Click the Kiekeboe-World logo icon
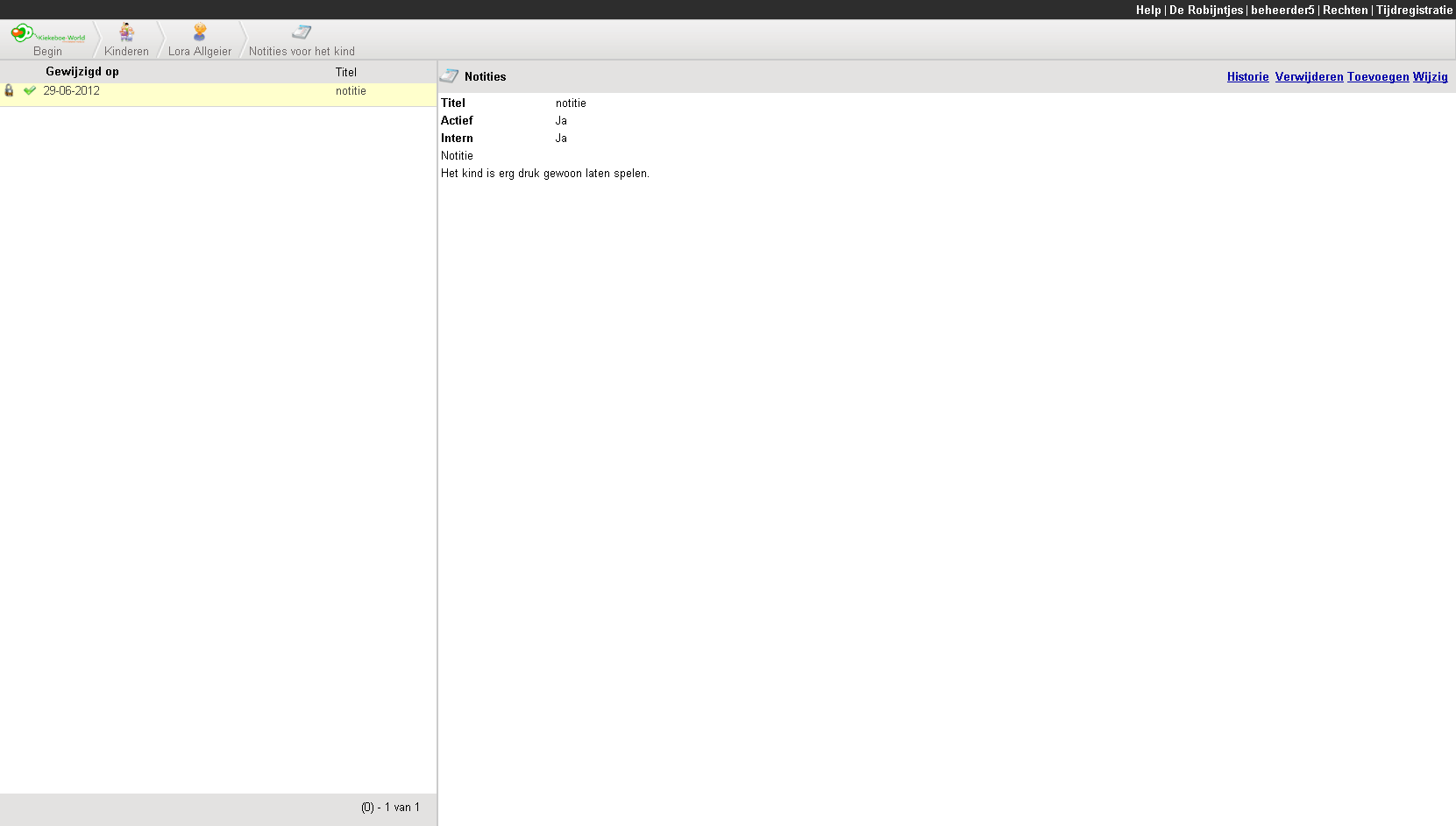 (x=23, y=33)
